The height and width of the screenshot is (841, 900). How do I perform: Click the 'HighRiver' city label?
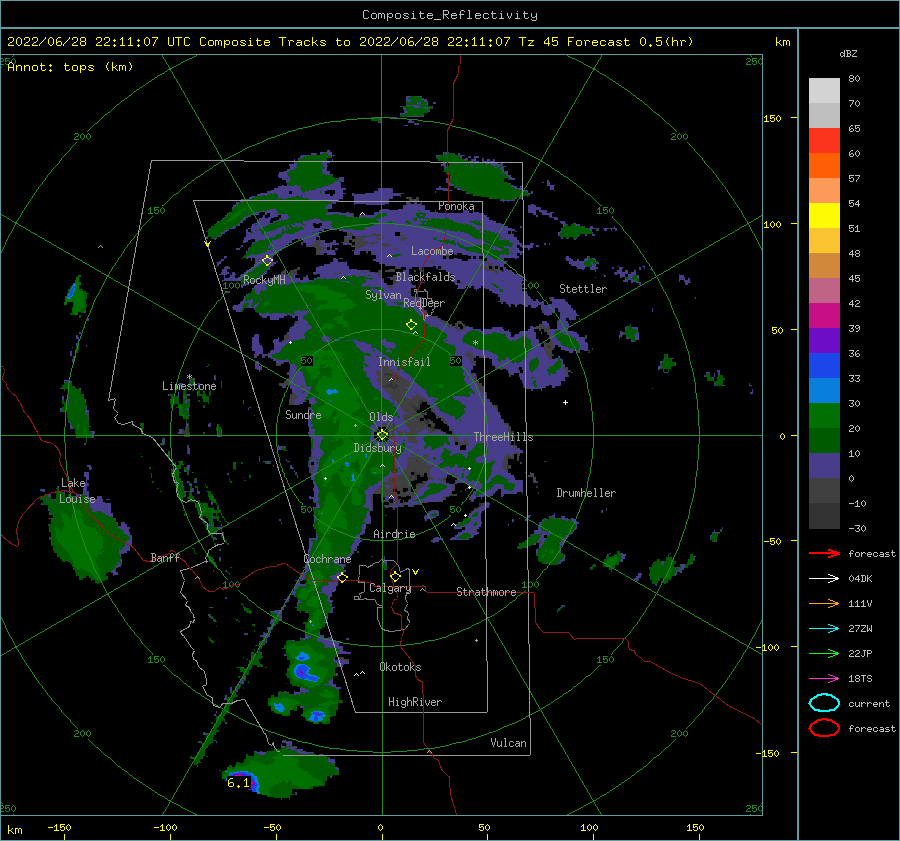pyautogui.click(x=415, y=702)
